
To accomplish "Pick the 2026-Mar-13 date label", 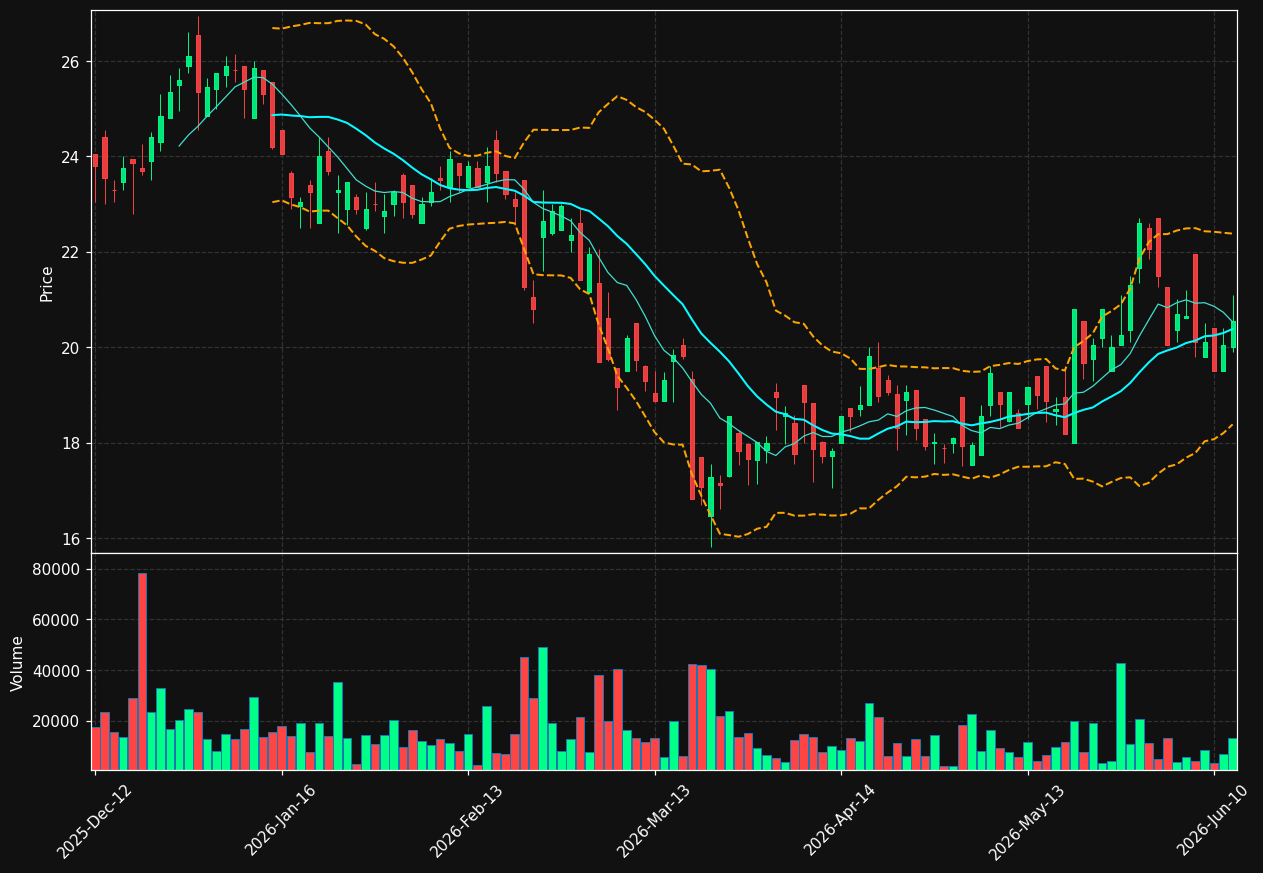I will pos(654,821).
